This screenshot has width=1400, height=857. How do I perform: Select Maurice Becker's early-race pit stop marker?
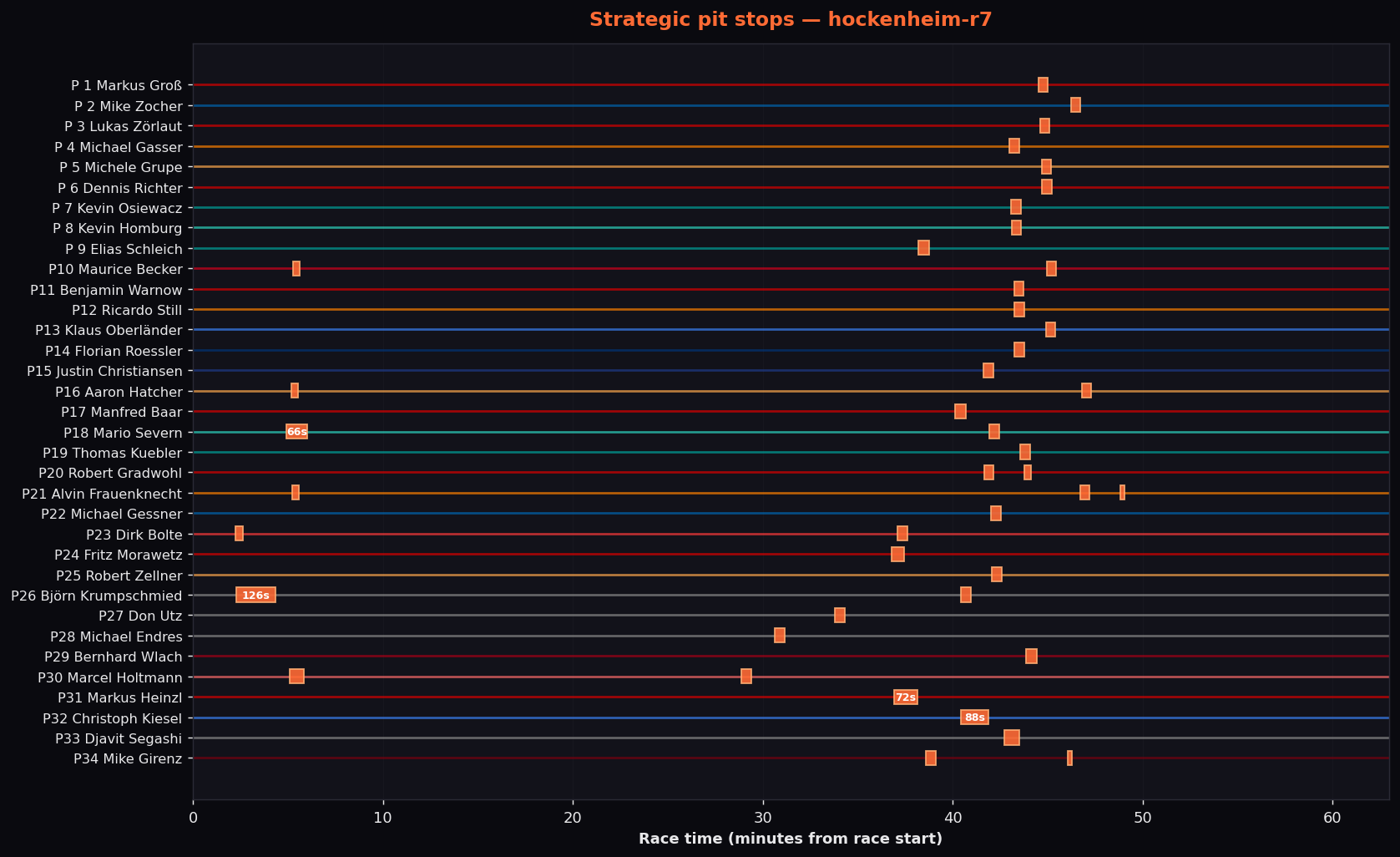[296, 269]
